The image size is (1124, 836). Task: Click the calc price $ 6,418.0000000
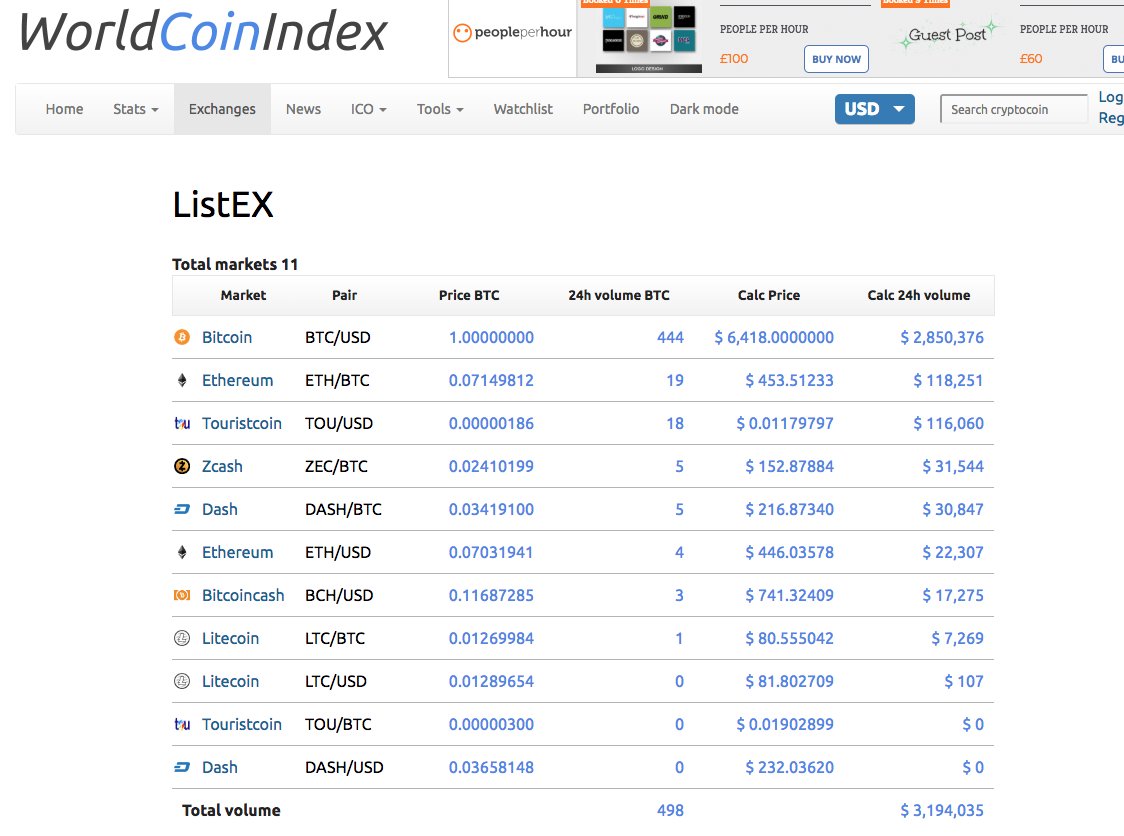click(x=773, y=337)
